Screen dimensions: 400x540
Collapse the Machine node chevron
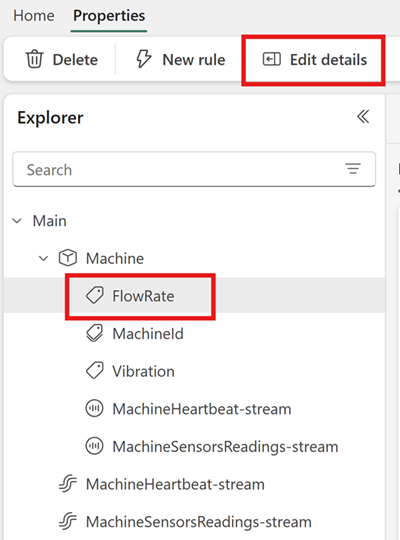tap(43, 258)
